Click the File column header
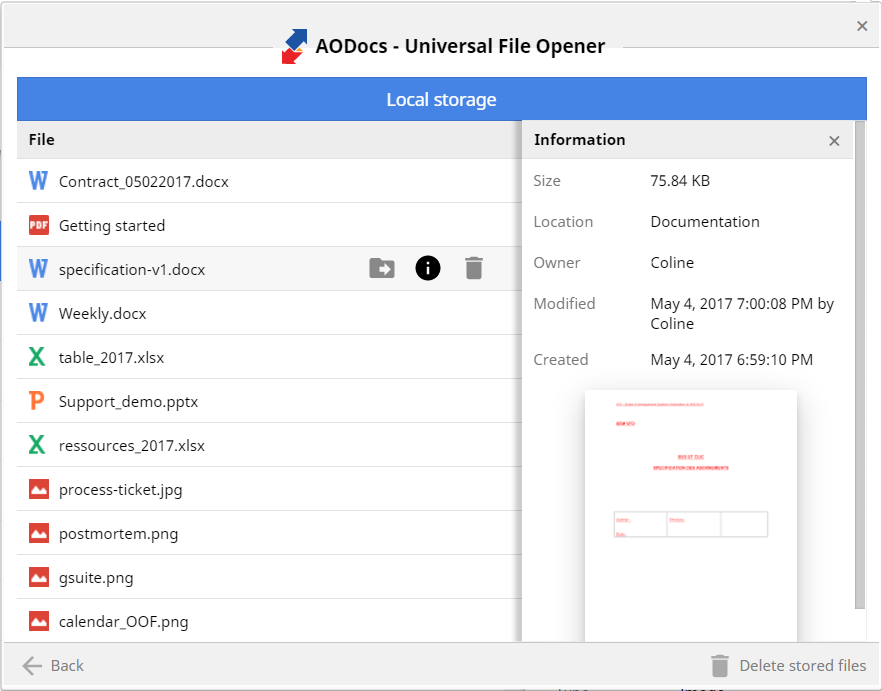Screen dimensions: 882x691 pos(269,140)
